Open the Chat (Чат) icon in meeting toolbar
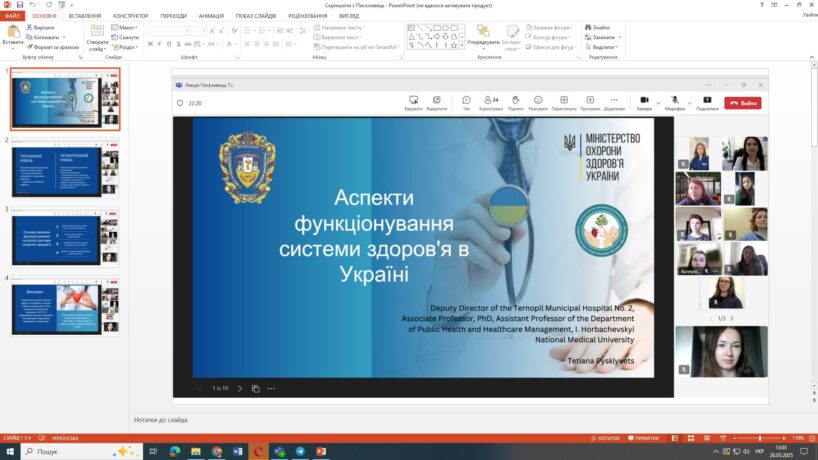Viewport: 818px width, 460px height. coord(466,100)
